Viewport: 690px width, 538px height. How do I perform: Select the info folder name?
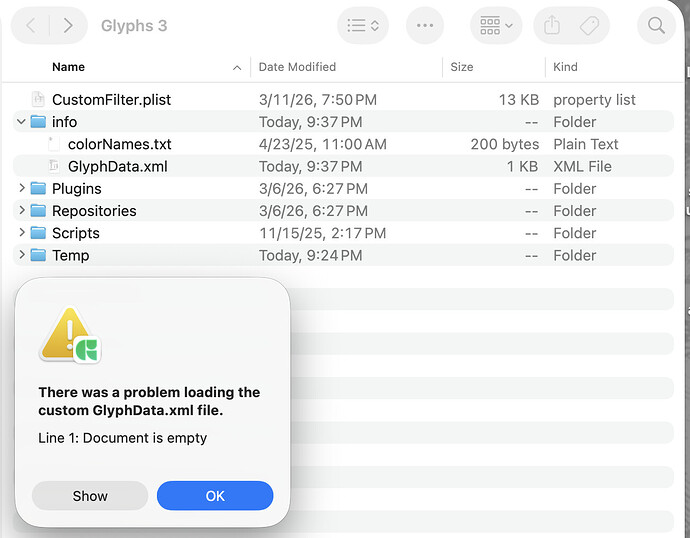pos(64,122)
